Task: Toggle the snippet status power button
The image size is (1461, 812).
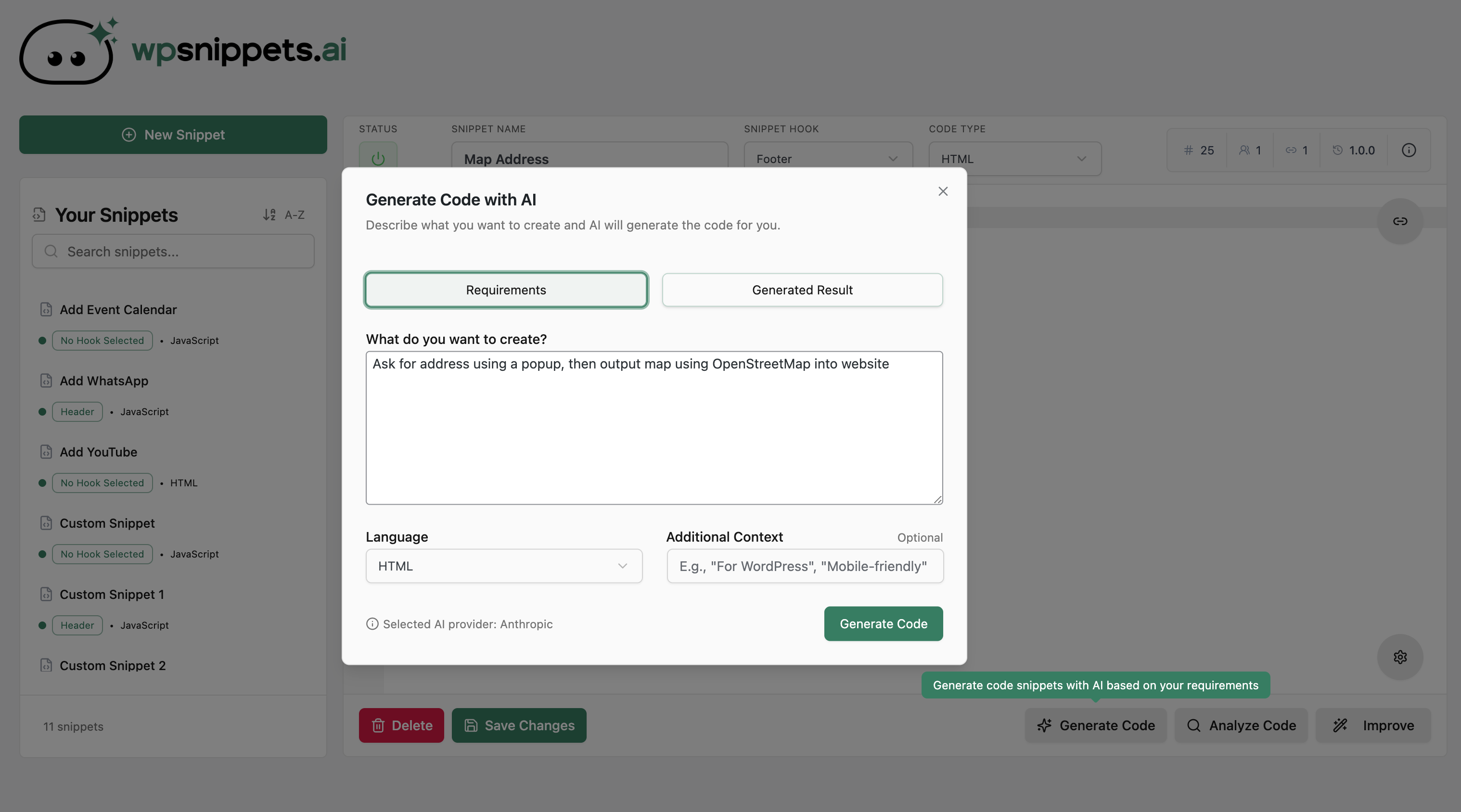Action: click(x=378, y=158)
